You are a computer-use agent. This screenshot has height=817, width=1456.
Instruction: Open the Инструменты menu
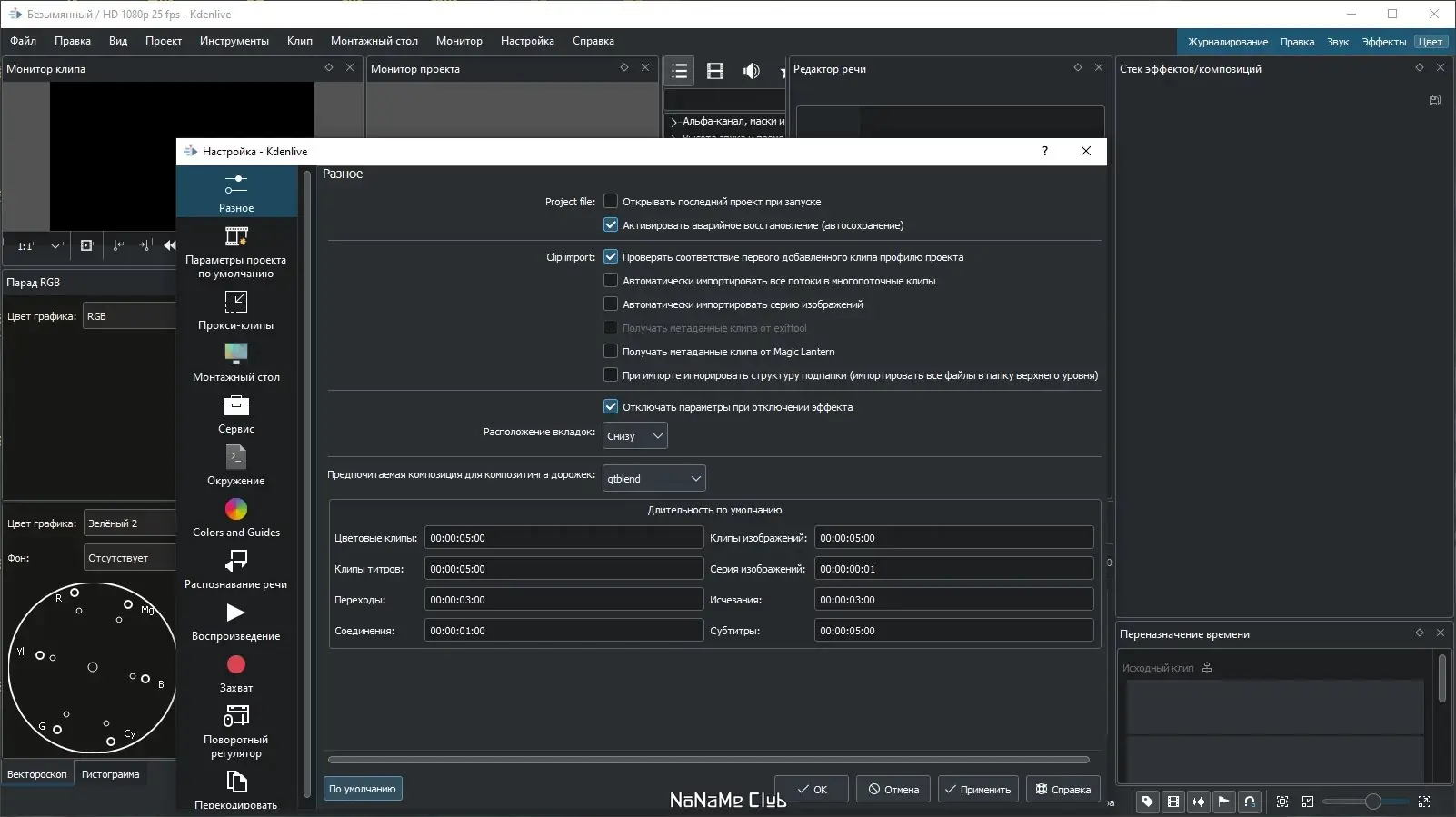pos(234,41)
